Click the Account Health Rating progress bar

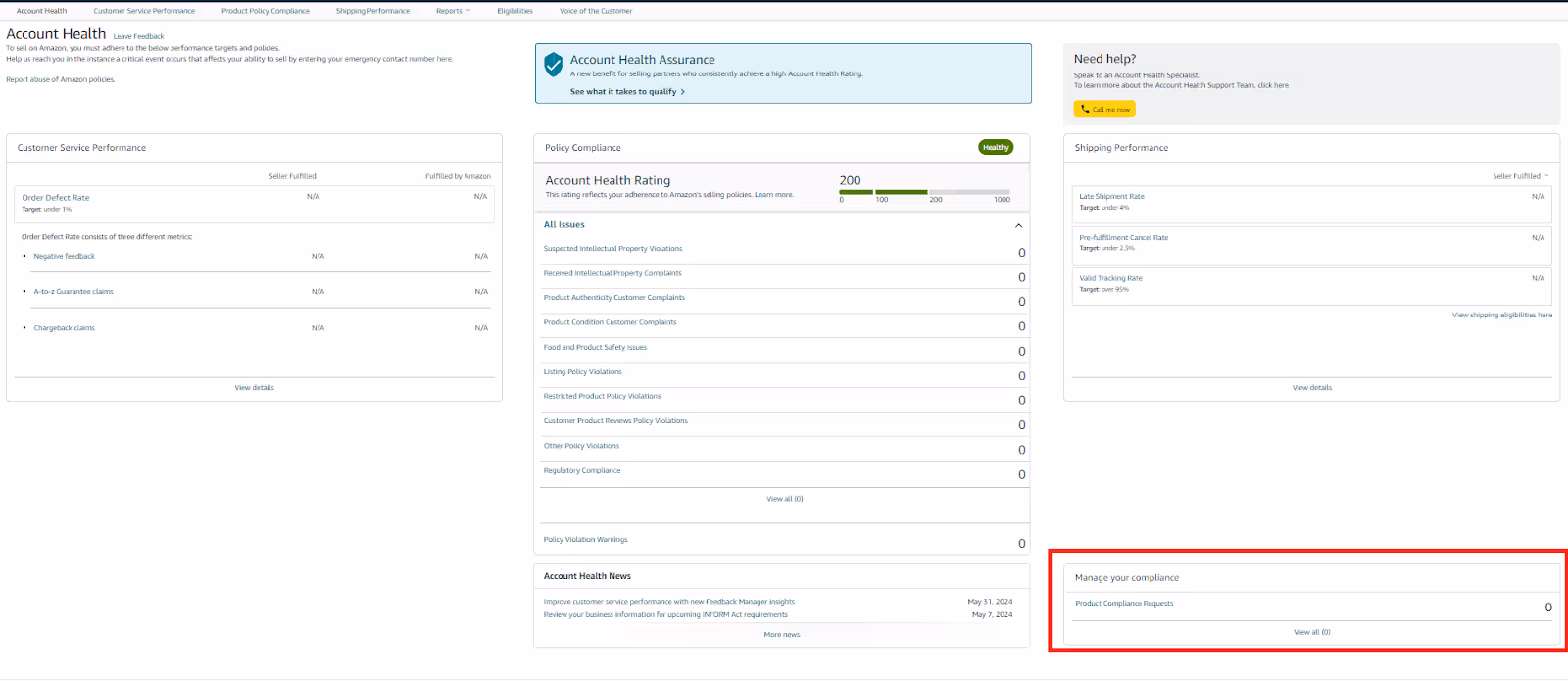click(x=925, y=192)
